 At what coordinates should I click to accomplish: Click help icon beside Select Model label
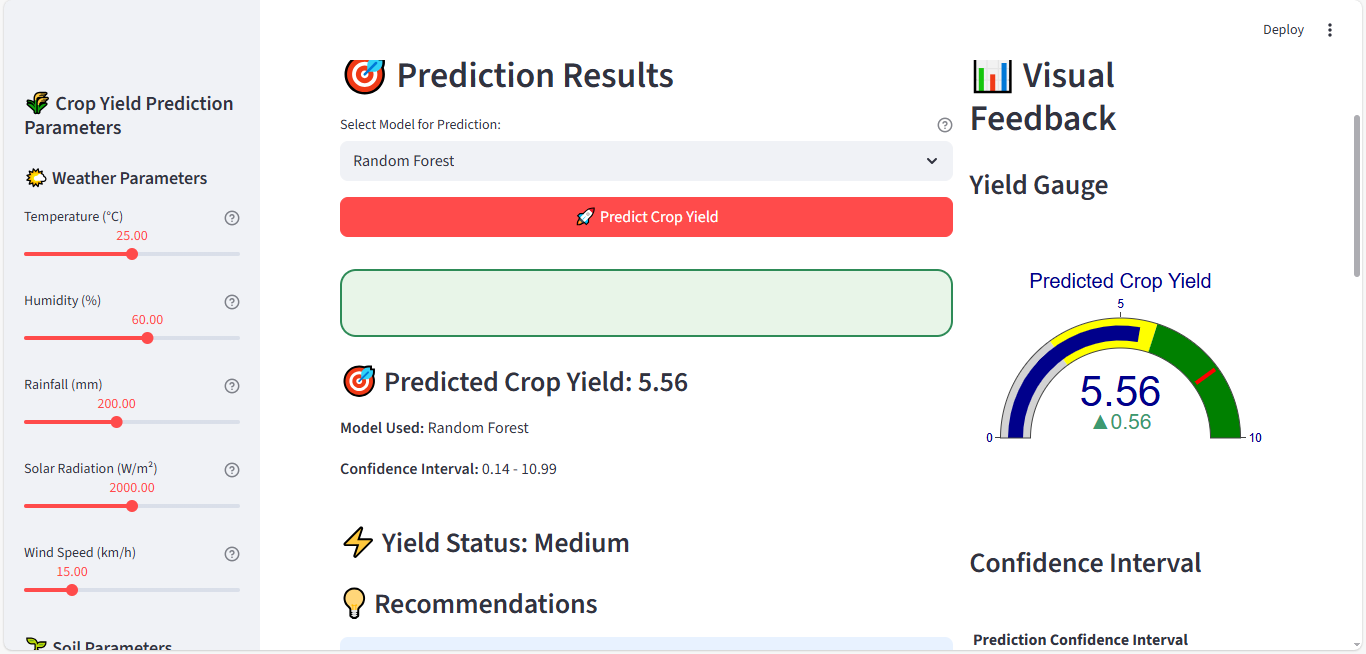click(x=944, y=125)
